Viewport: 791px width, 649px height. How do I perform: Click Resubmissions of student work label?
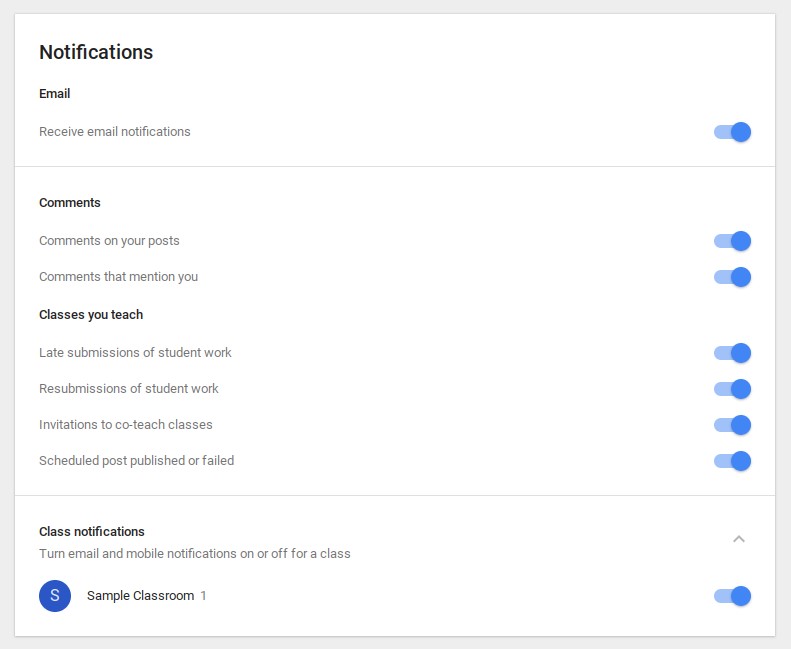pyautogui.click(x=129, y=388)
